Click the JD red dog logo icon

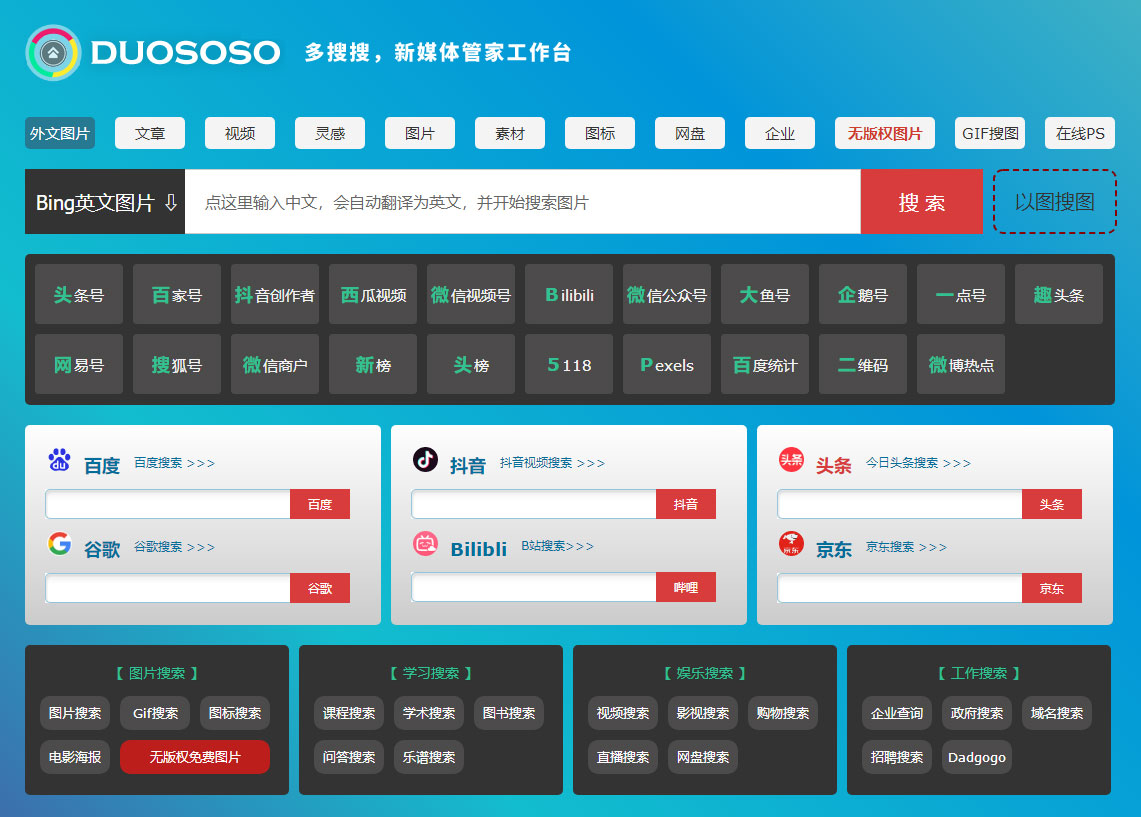coord(792,543)
